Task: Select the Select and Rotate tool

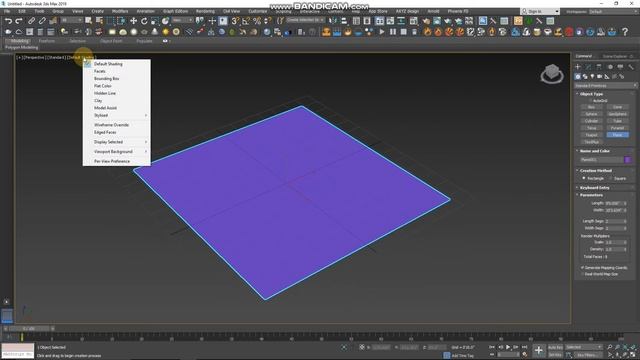Action: click(144, 21)
